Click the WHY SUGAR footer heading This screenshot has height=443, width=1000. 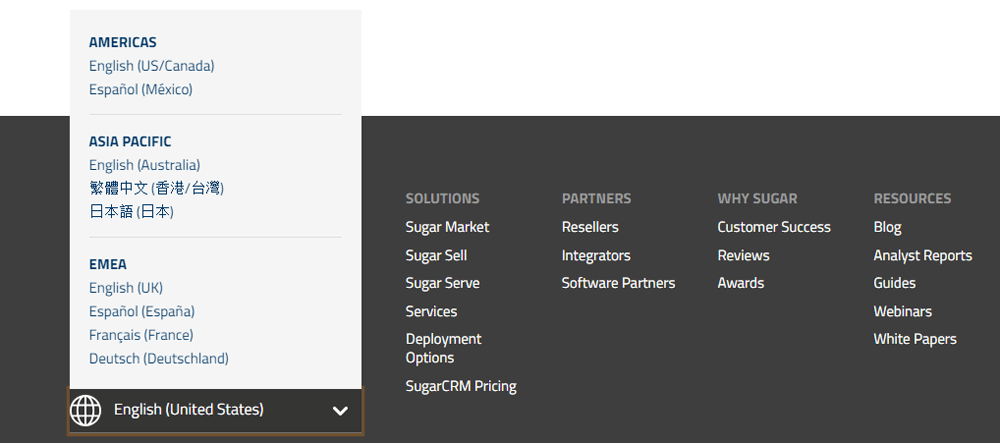tap(758, 198)
